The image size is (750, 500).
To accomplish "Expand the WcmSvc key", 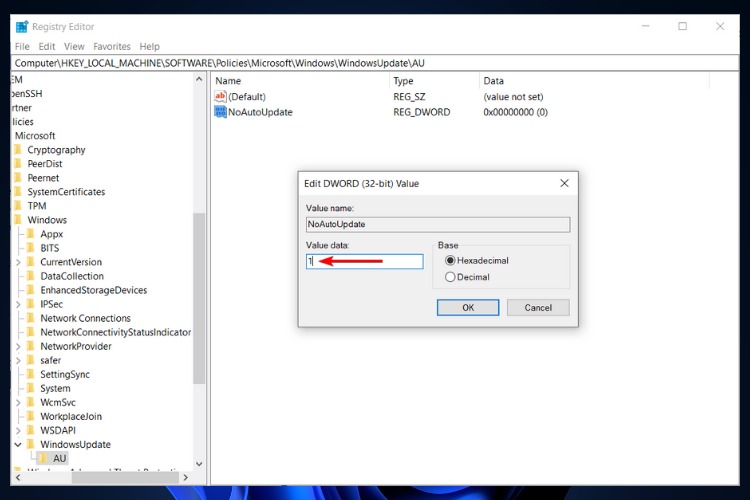I will [18, 402].
